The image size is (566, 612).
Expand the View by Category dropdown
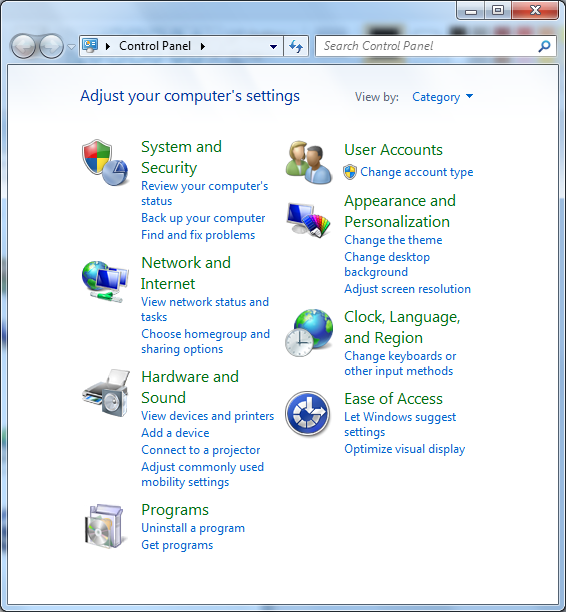coord(442,97)
